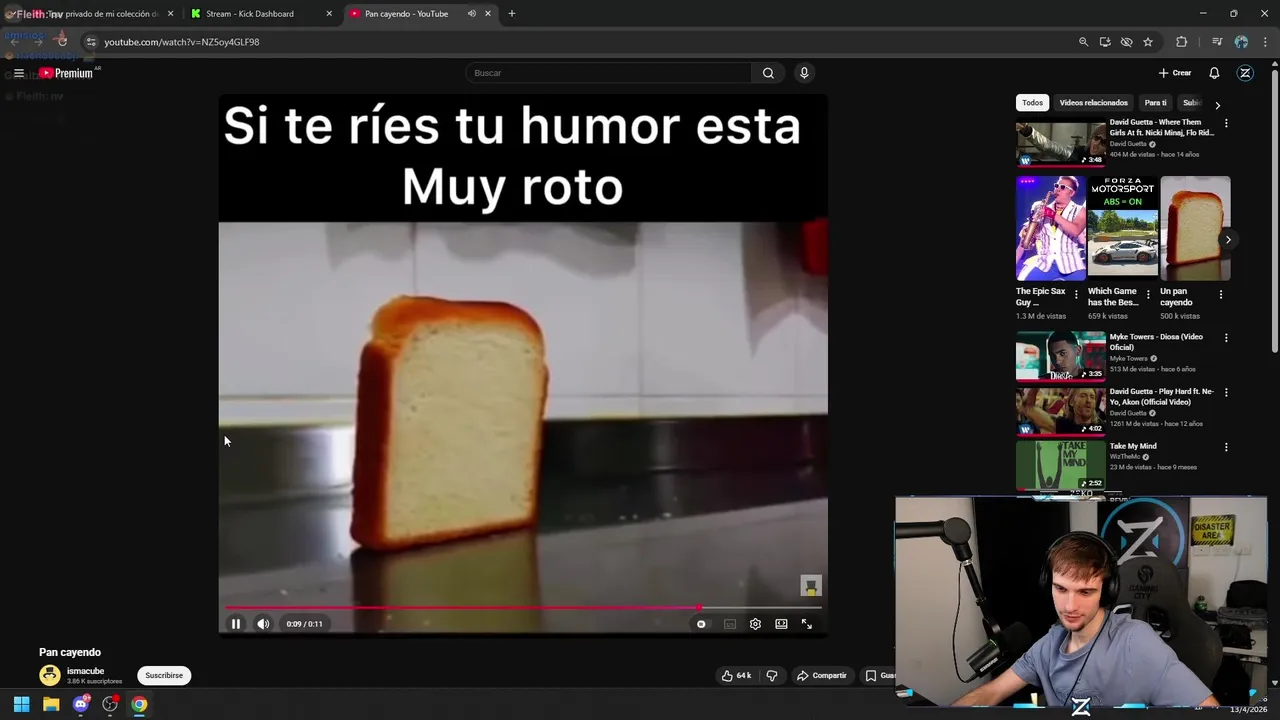Image resolution: width=1280 pixels, height=720 pixels.
Task: Open Take My Mind video thumbnail
Action: (x=1061, y=465)
